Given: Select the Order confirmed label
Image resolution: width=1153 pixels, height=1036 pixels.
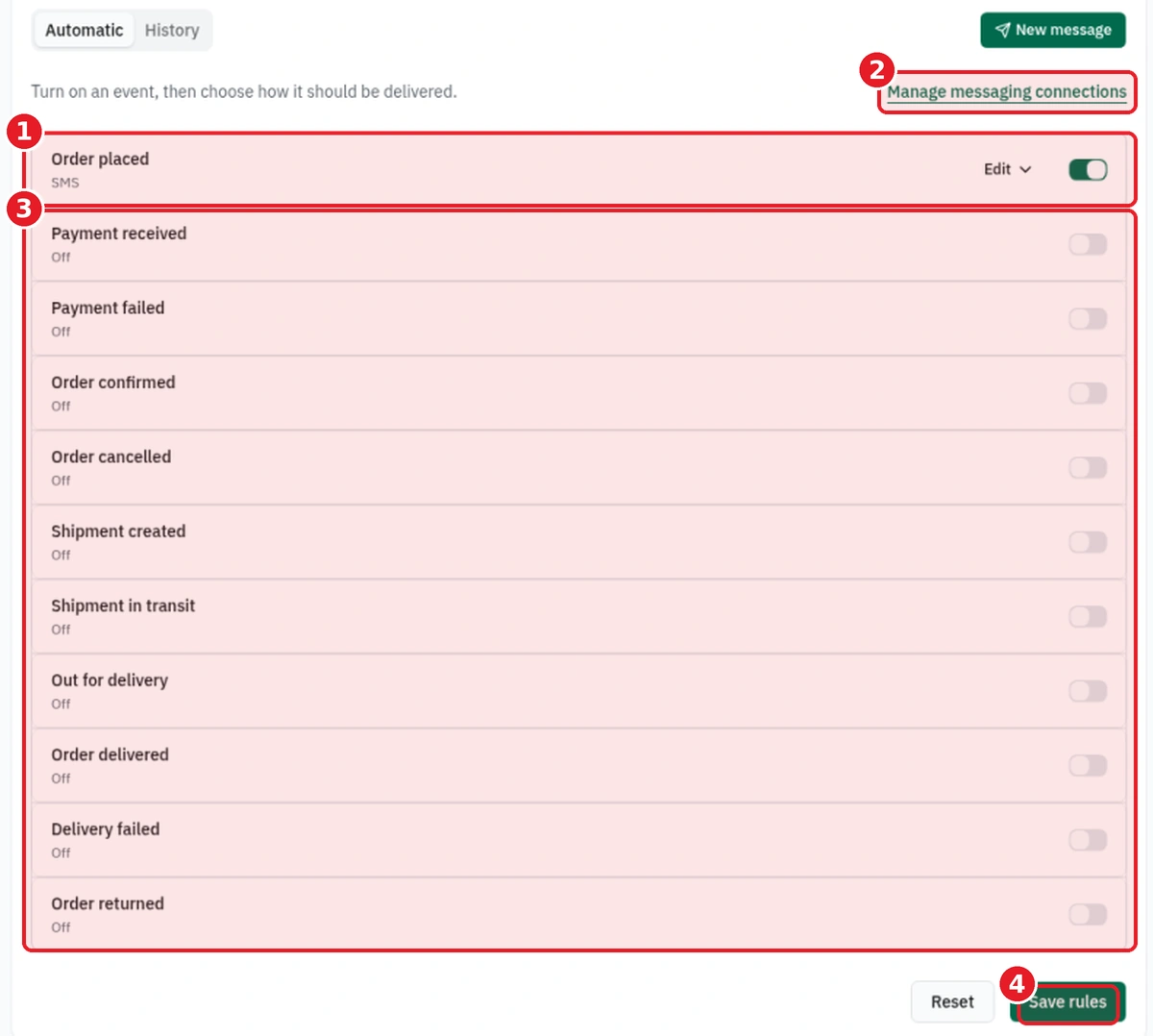Looking at the screenshot, I should click(113, 382).
